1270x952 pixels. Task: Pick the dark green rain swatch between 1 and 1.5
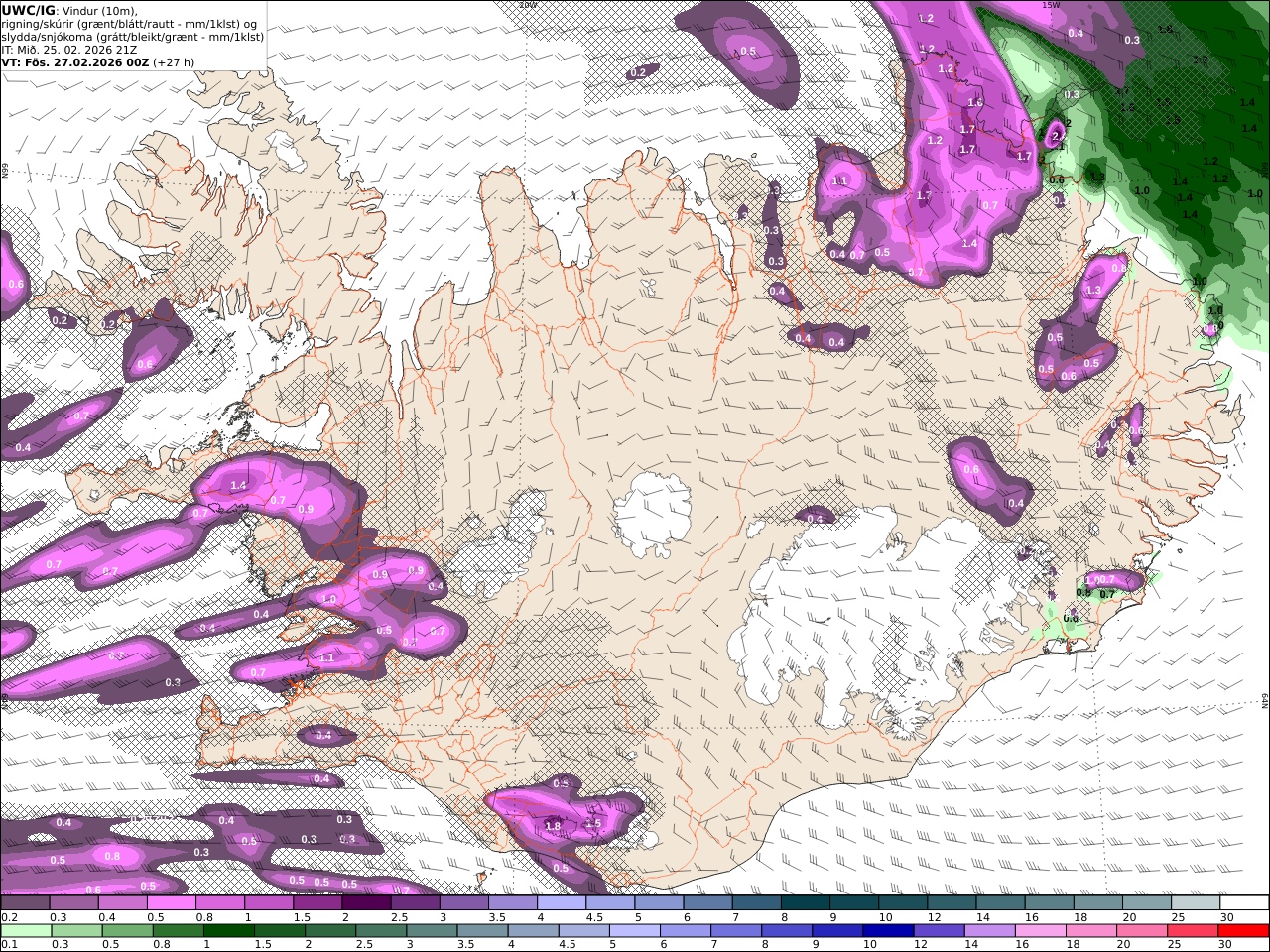(x=229, y=931)
